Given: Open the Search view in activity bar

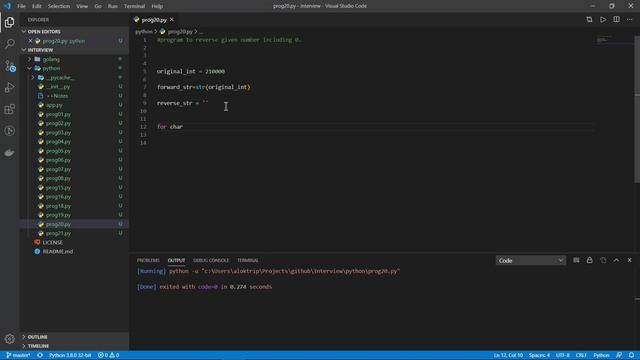Looking at the screenshot, I should coord(10,44).
